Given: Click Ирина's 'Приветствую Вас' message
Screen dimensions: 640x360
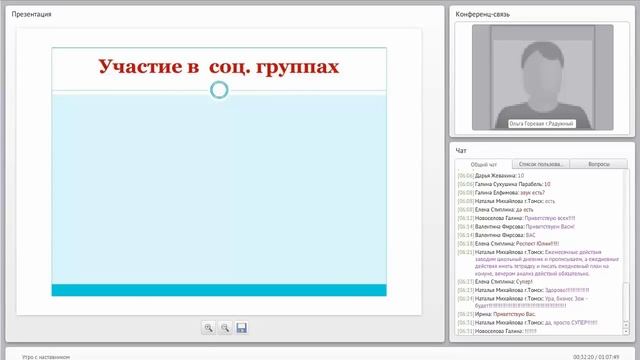Looking at the screenshot, I should 496,314.
